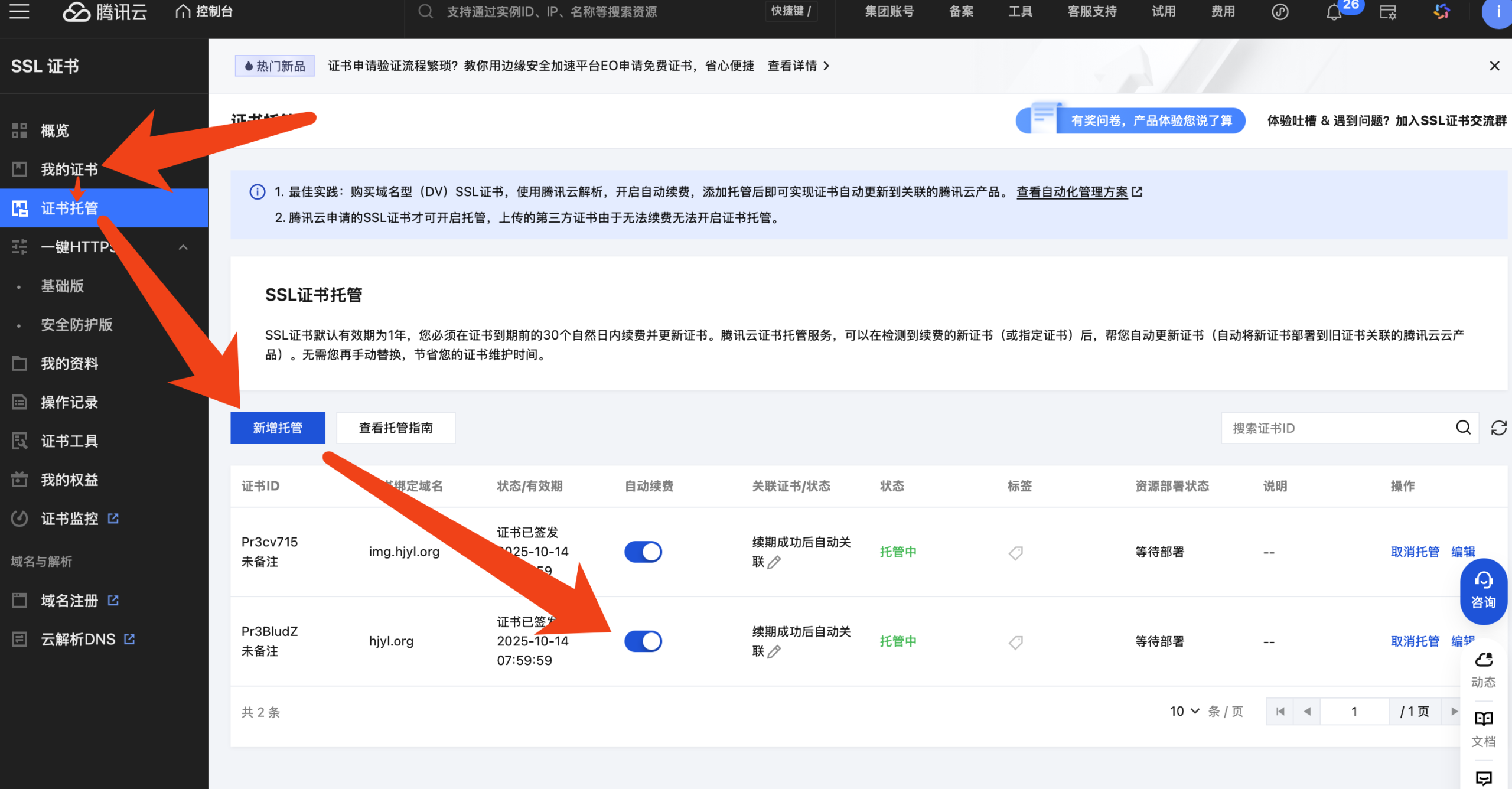This screenshot has height=789, width=1512.
Task: Go to previous page of results
Action: tap(1307, 711)
